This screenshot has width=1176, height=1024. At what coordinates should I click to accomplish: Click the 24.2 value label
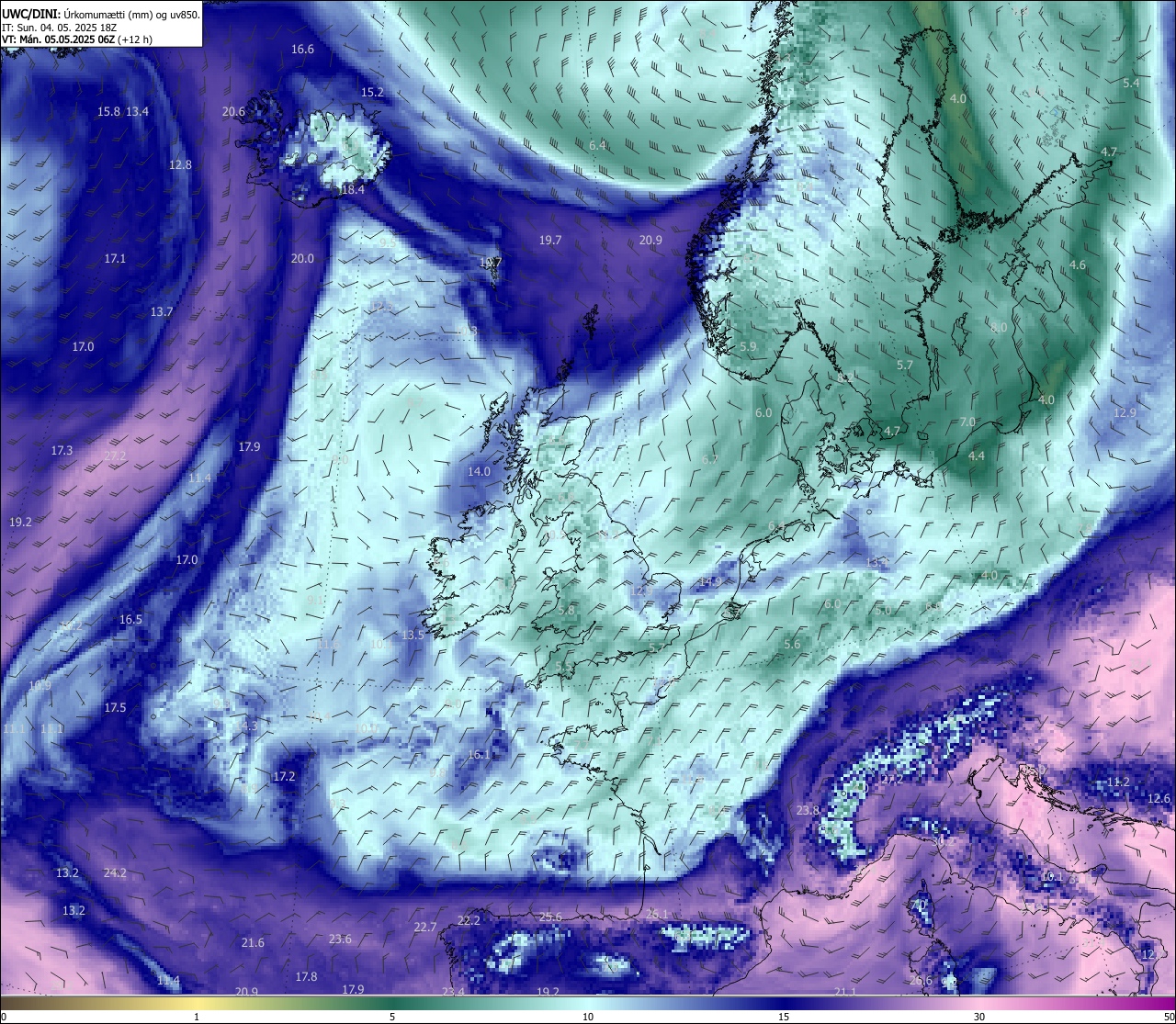115,873
